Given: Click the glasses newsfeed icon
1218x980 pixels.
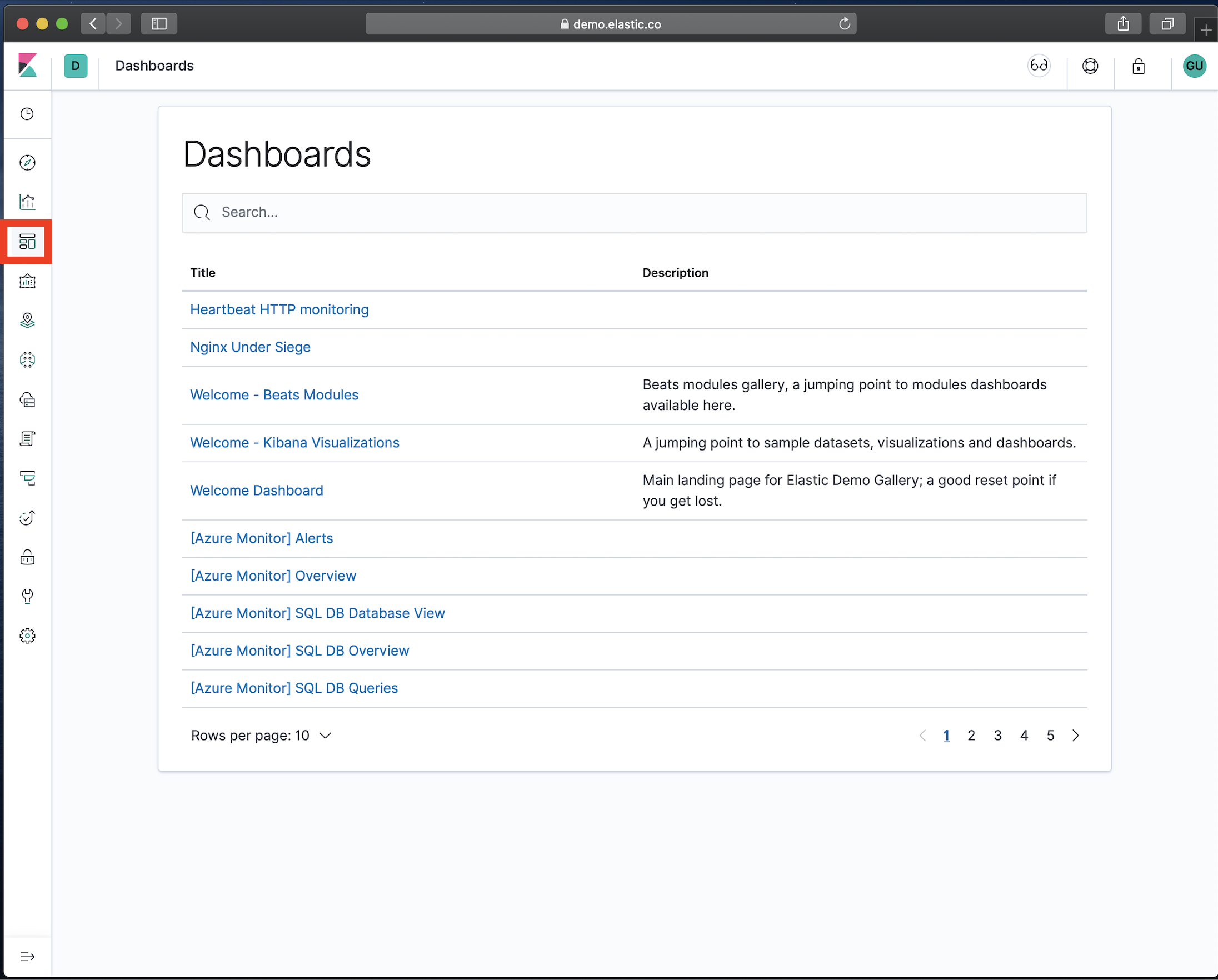Looking at the screenshot, I should [1039, 66].
